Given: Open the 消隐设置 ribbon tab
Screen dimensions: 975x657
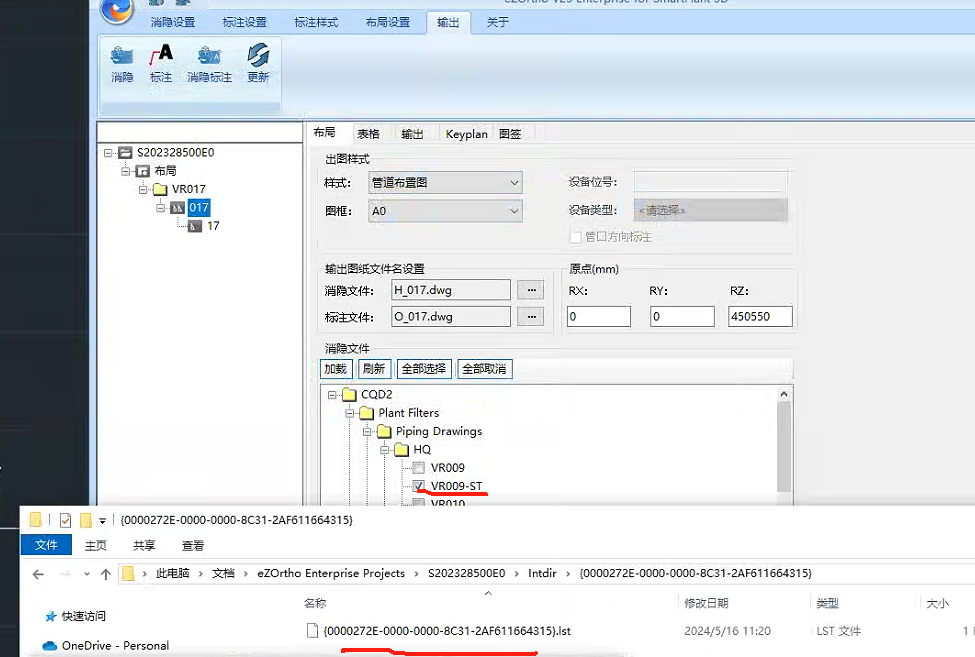Looking at the screenshot, I should point(173,22).
